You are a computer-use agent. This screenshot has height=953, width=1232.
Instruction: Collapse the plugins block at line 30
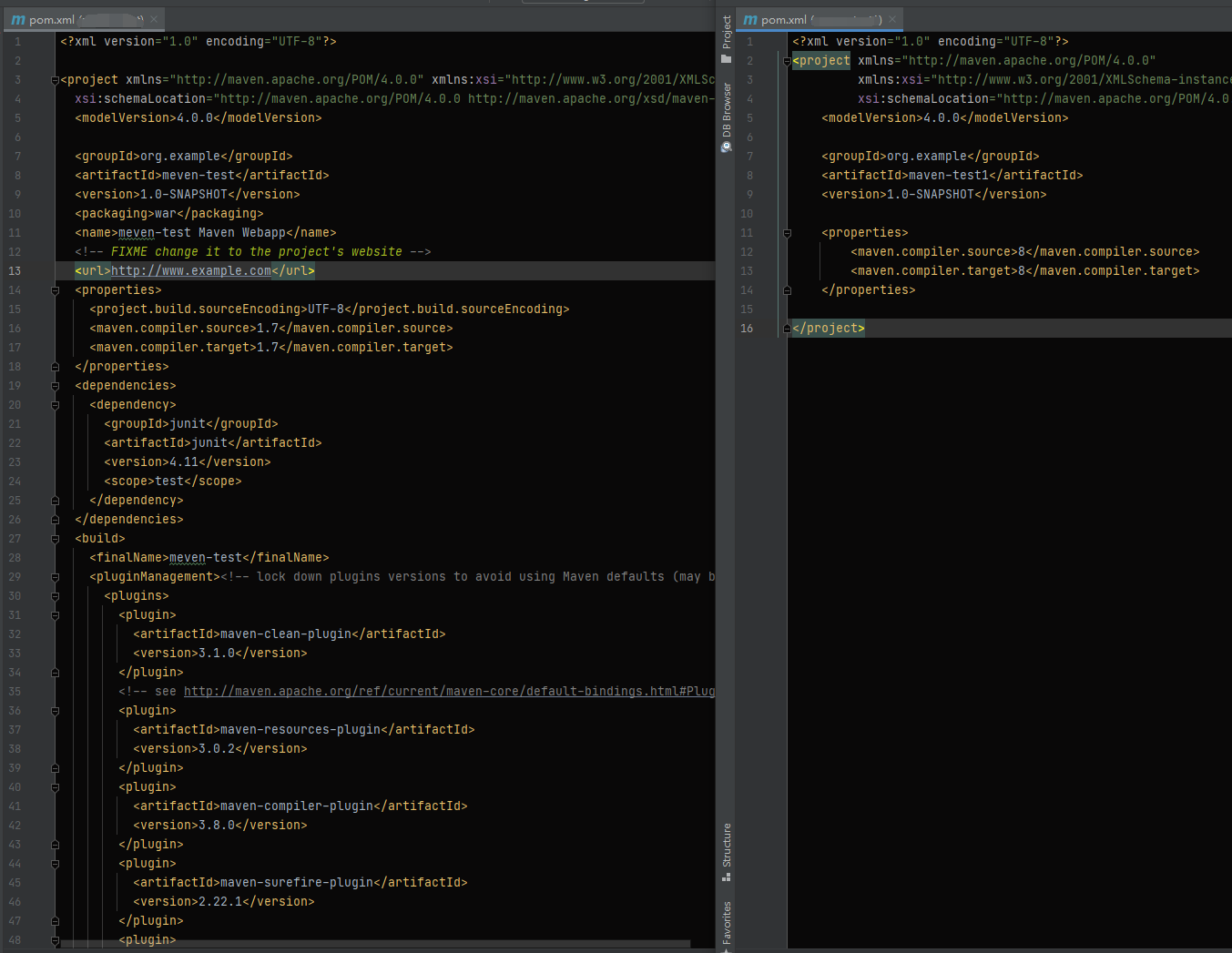[x=55, y=596]
